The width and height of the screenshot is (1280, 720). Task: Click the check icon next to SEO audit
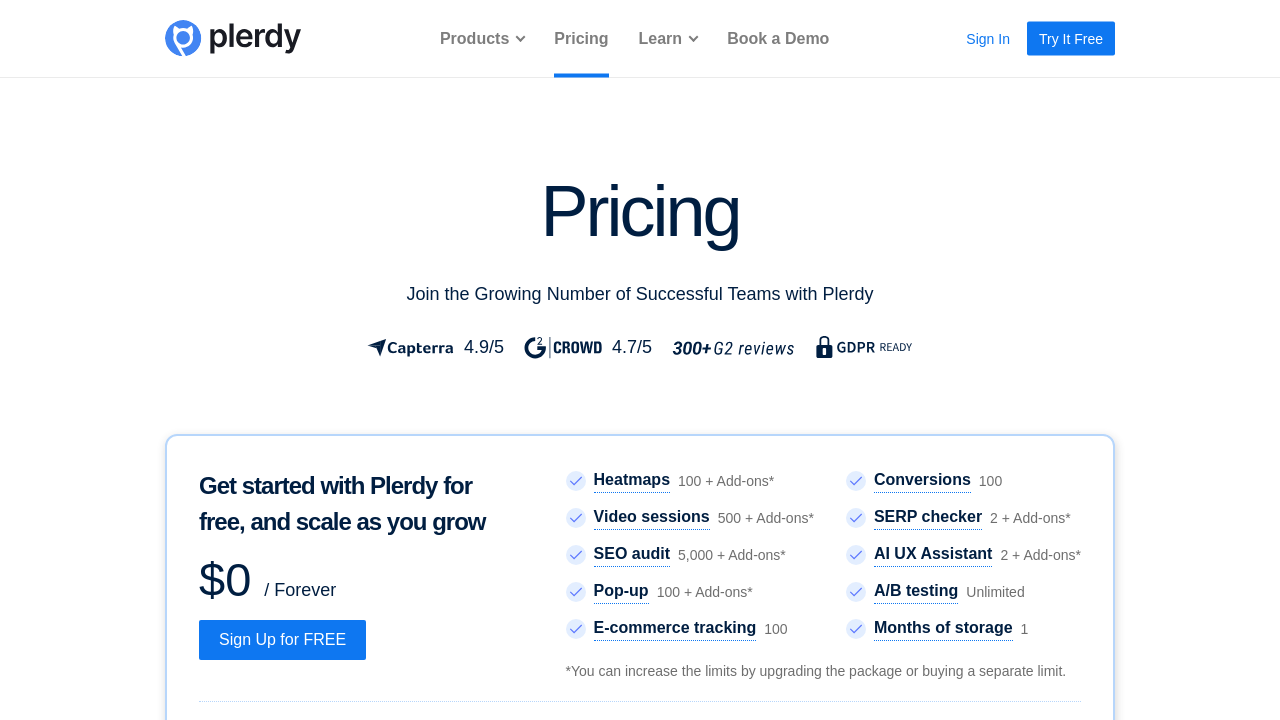pyautogui.click(x=576, y=555)
